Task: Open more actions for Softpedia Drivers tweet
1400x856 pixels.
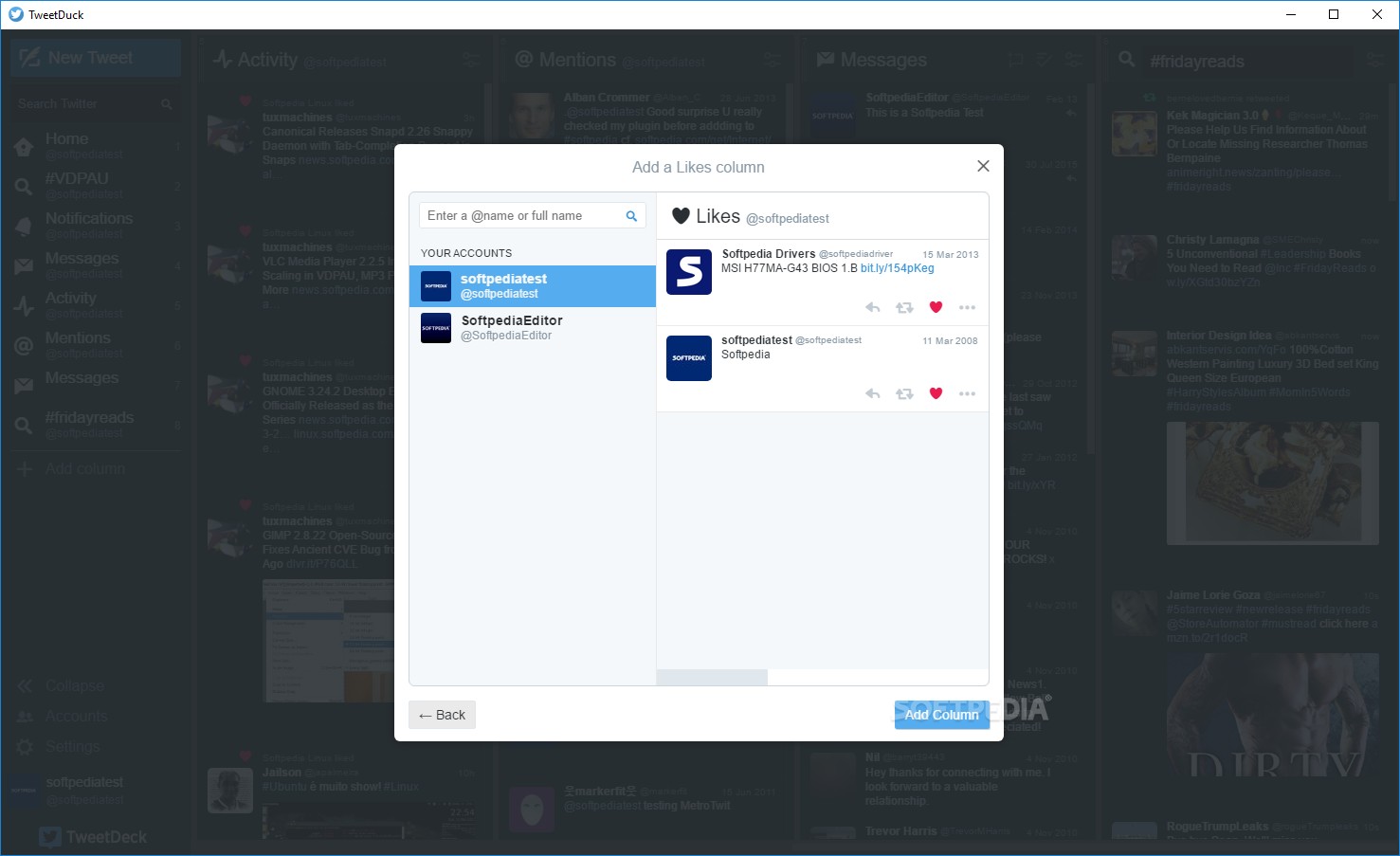Action: point(967,307)
